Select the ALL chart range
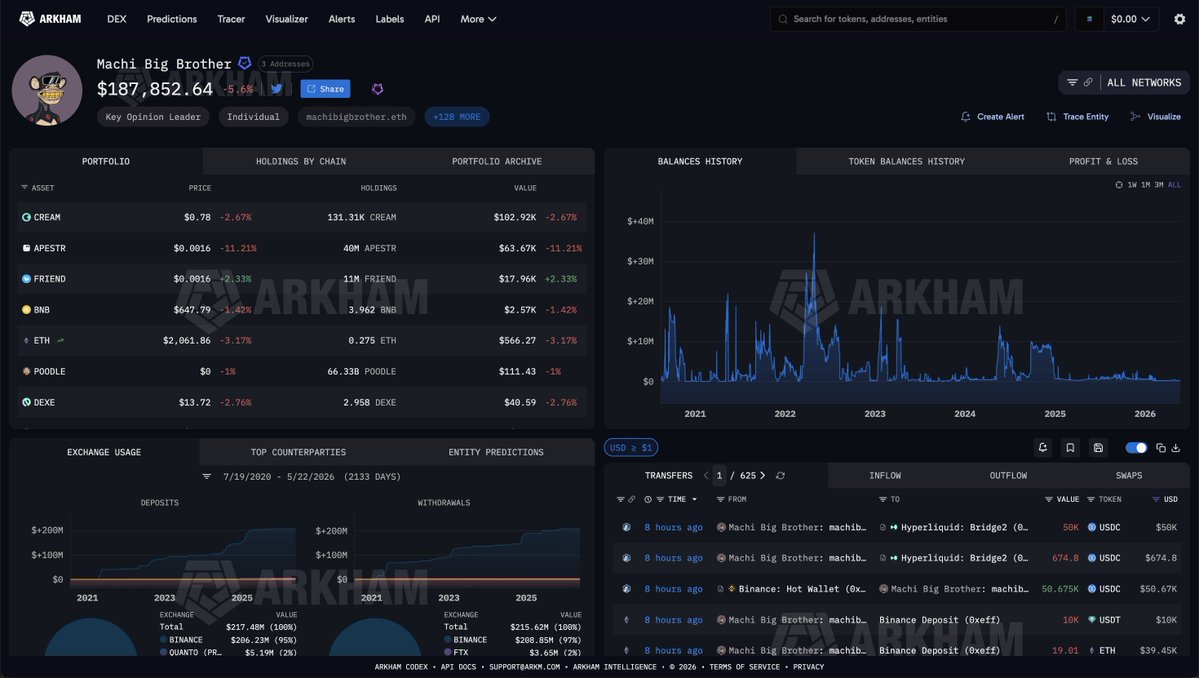Image resolution: width=1199 pixels, height=678 pixels. click(x=1175, y=185)
